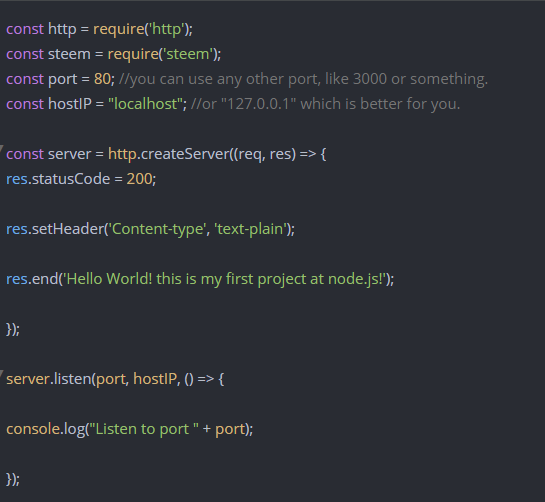The width and height of the screenshot is (545, 502).
Task: Click the "localhost" string value
Action: click(146, 104)
